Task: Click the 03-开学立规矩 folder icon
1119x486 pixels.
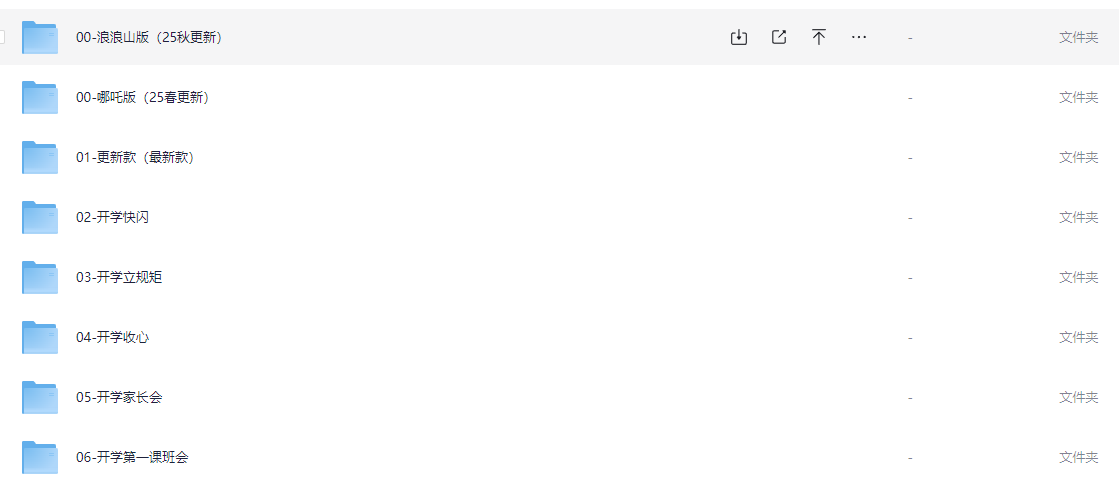Action: click(40, 277)
